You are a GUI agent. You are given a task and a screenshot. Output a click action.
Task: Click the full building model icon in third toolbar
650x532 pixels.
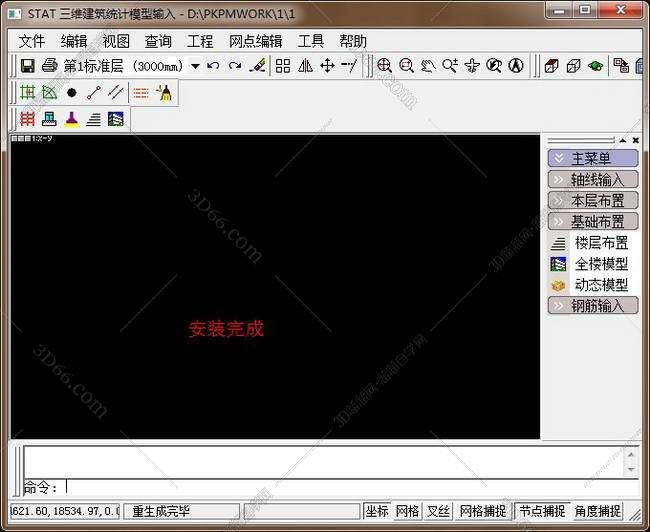tap(116, 119)
